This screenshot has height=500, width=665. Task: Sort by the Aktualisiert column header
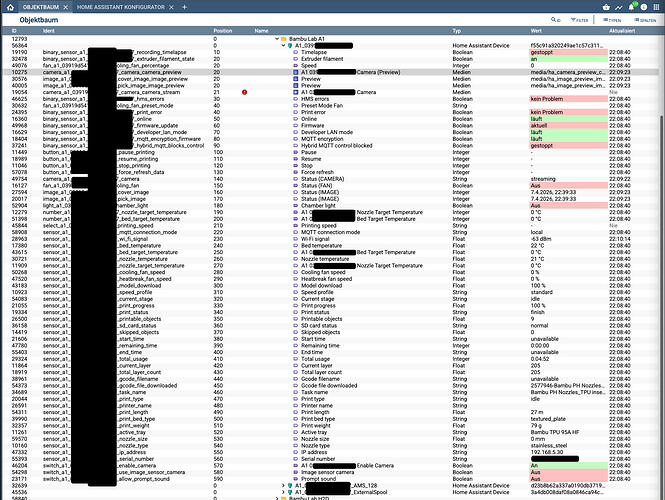pyautogui.click(x=622, y=31)
